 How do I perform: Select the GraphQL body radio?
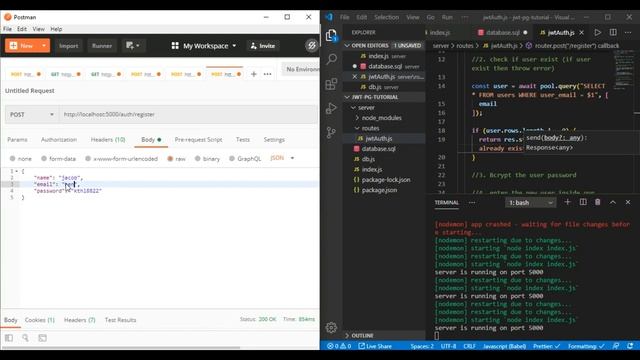[232, 158]
